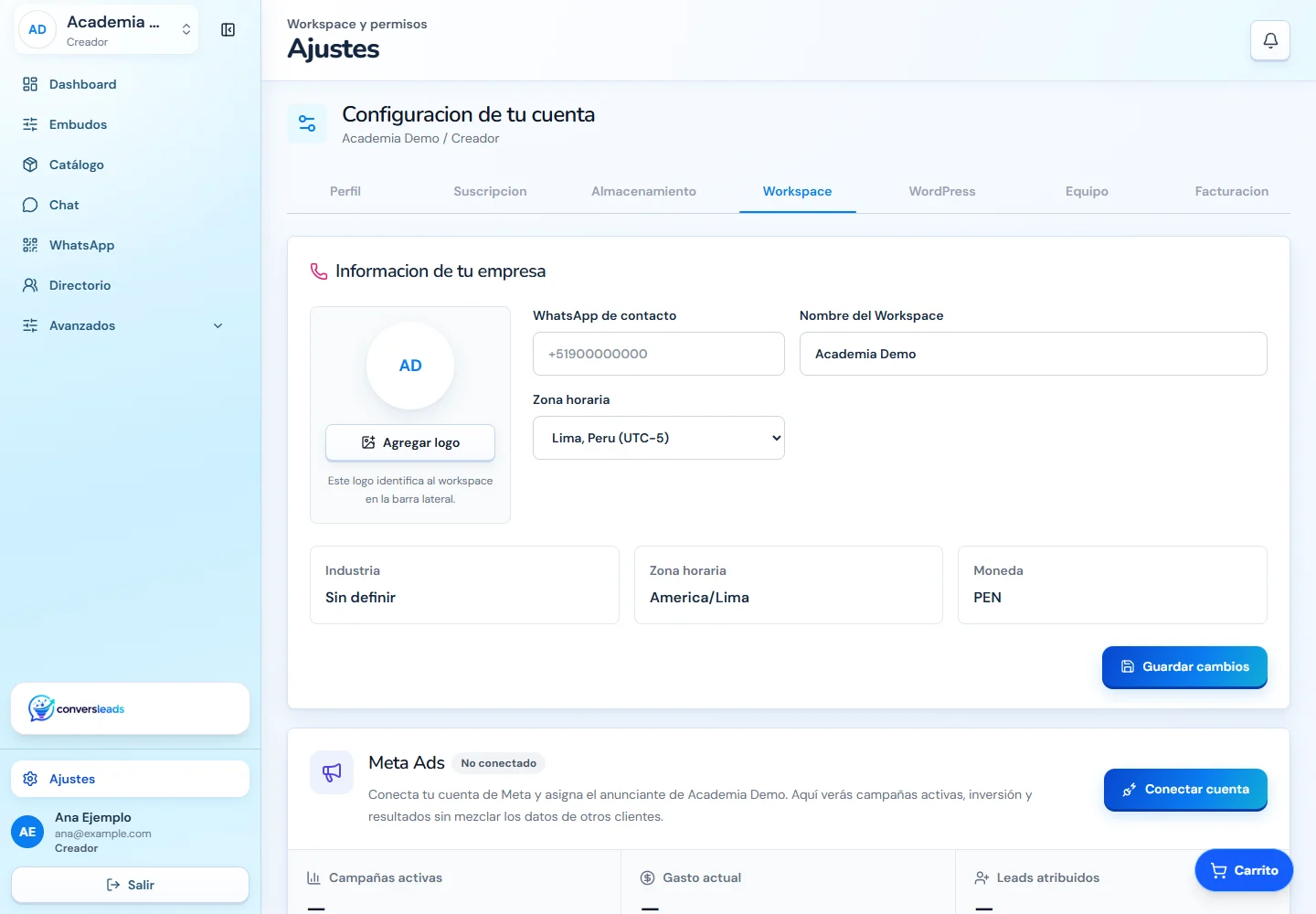Click the WhatsApp QR icon
The height and width of the screenshot is (914, 1316).
(x=30, y=245)
